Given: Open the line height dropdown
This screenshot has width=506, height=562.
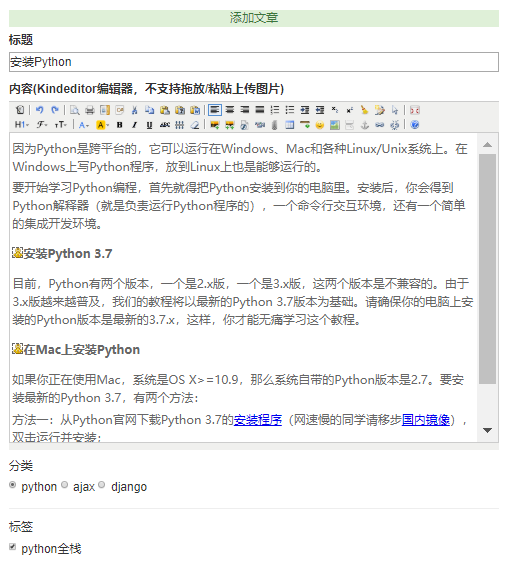Looking at the screenshot, I should pyautogui.click(x=180, y=125).
